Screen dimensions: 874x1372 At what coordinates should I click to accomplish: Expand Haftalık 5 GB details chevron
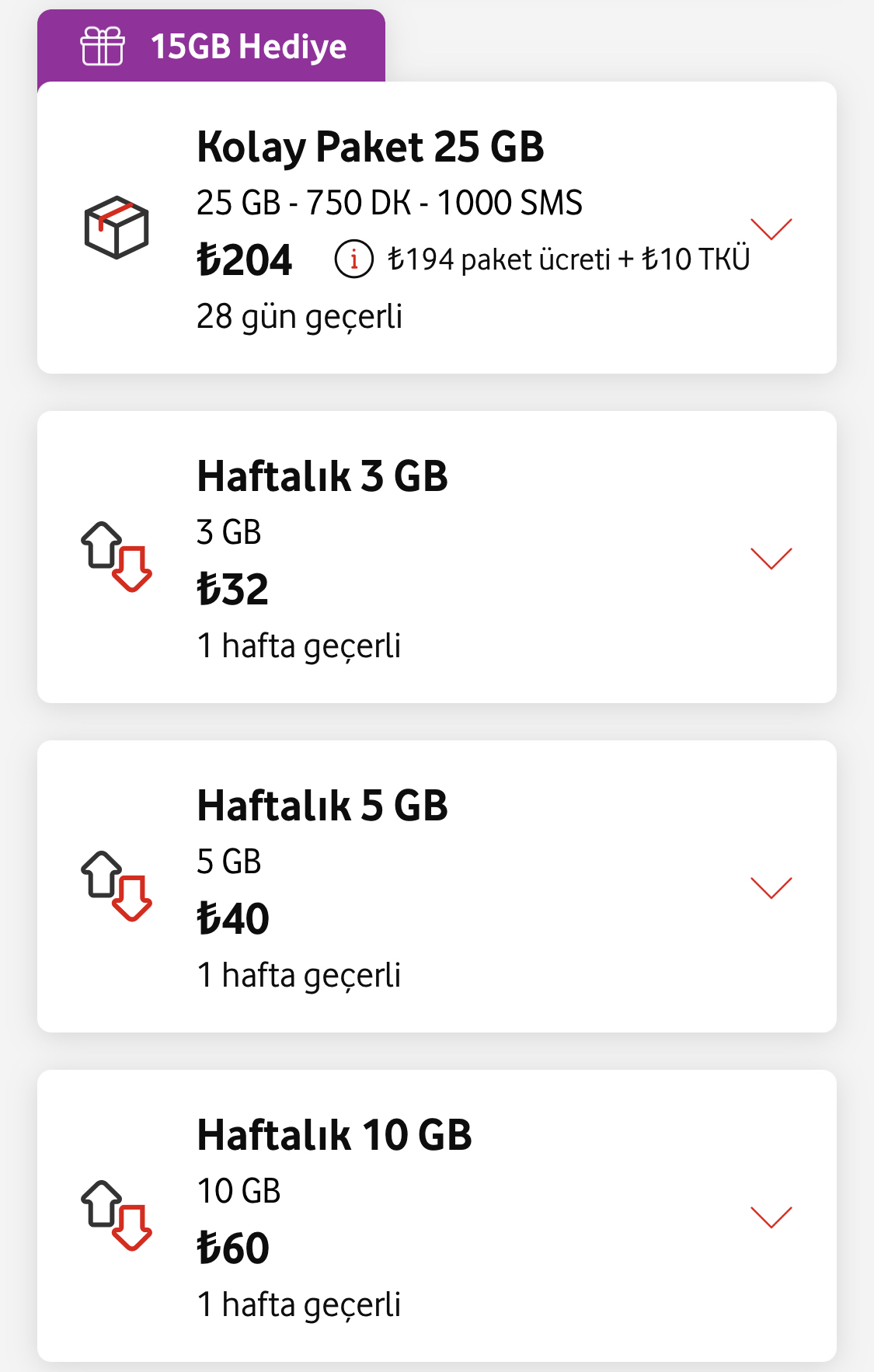[x=771, y=887]
